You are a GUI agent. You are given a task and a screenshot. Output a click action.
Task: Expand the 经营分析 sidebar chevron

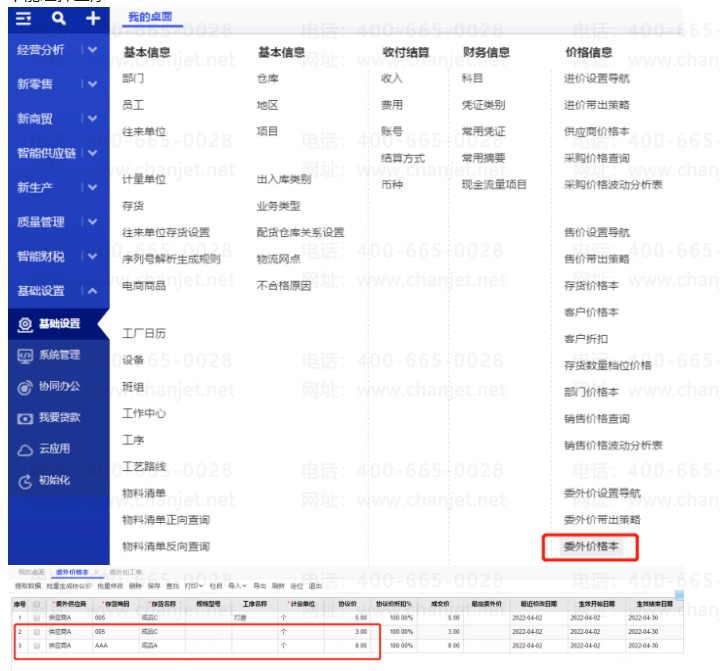(92, 50)
